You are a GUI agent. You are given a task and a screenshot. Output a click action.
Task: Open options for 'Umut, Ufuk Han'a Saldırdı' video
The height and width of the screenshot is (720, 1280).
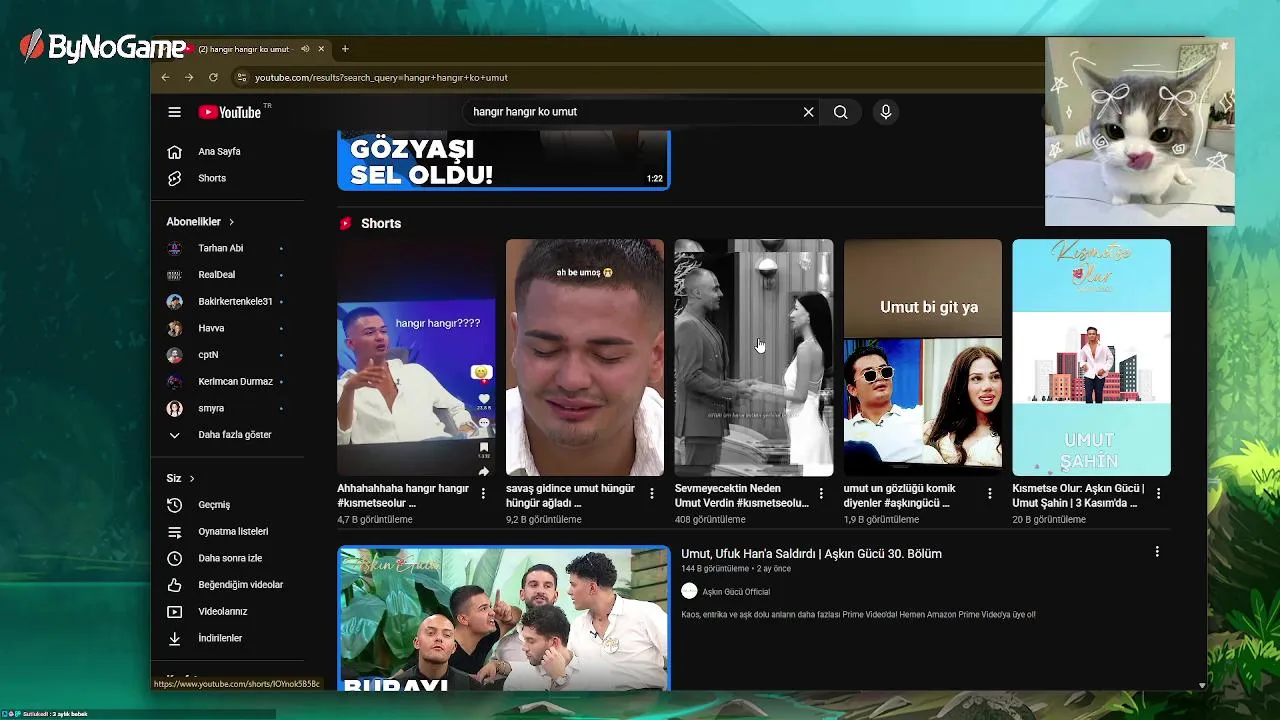point(1157,552)
